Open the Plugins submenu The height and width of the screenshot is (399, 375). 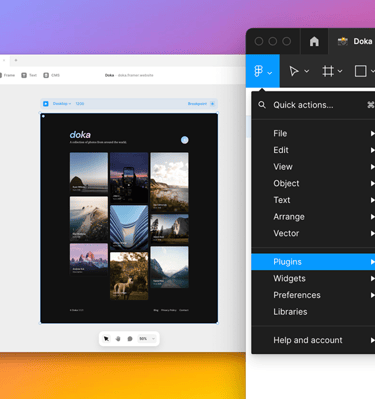point(313,262)
